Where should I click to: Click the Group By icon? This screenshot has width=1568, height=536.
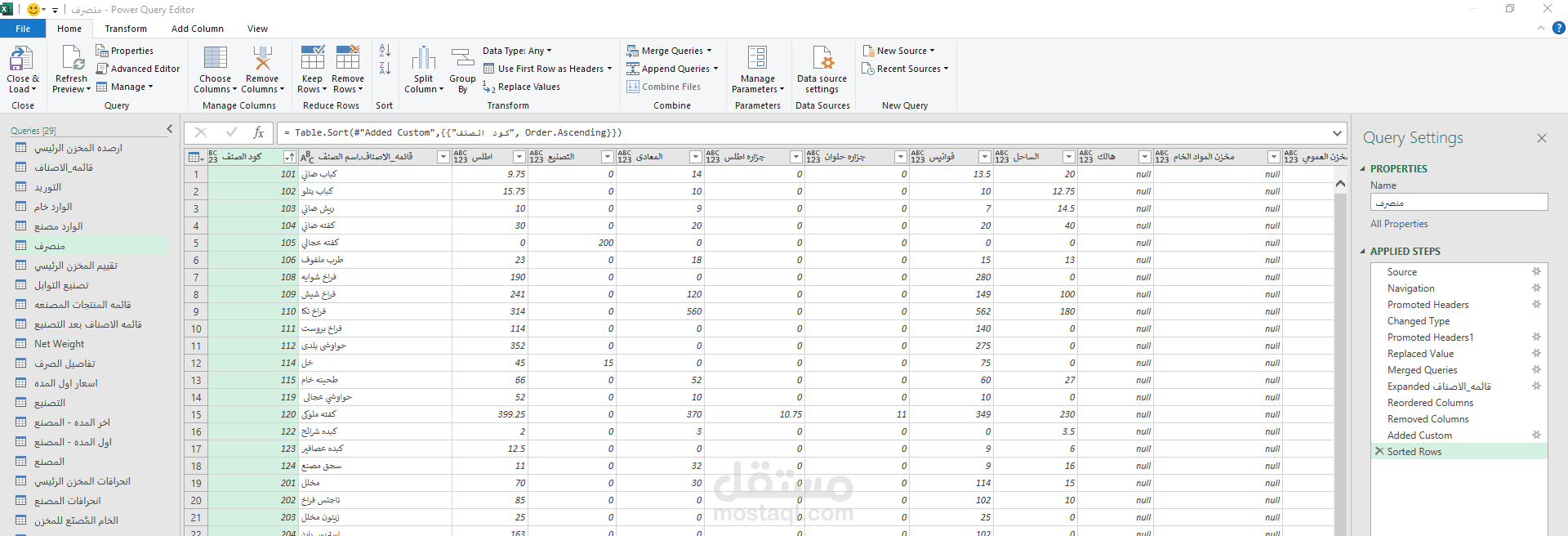pyautogui.click(x=463, y=58)
